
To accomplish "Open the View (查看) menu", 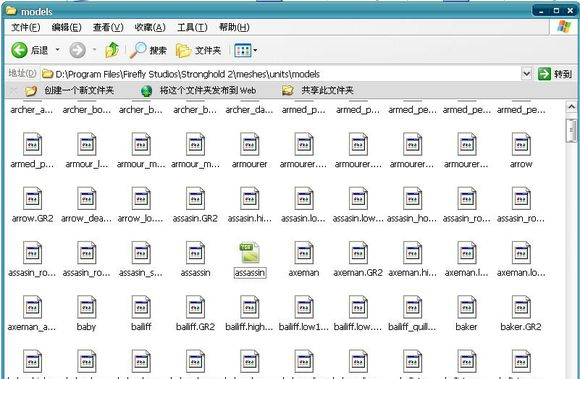I will (x=108, y=27).
